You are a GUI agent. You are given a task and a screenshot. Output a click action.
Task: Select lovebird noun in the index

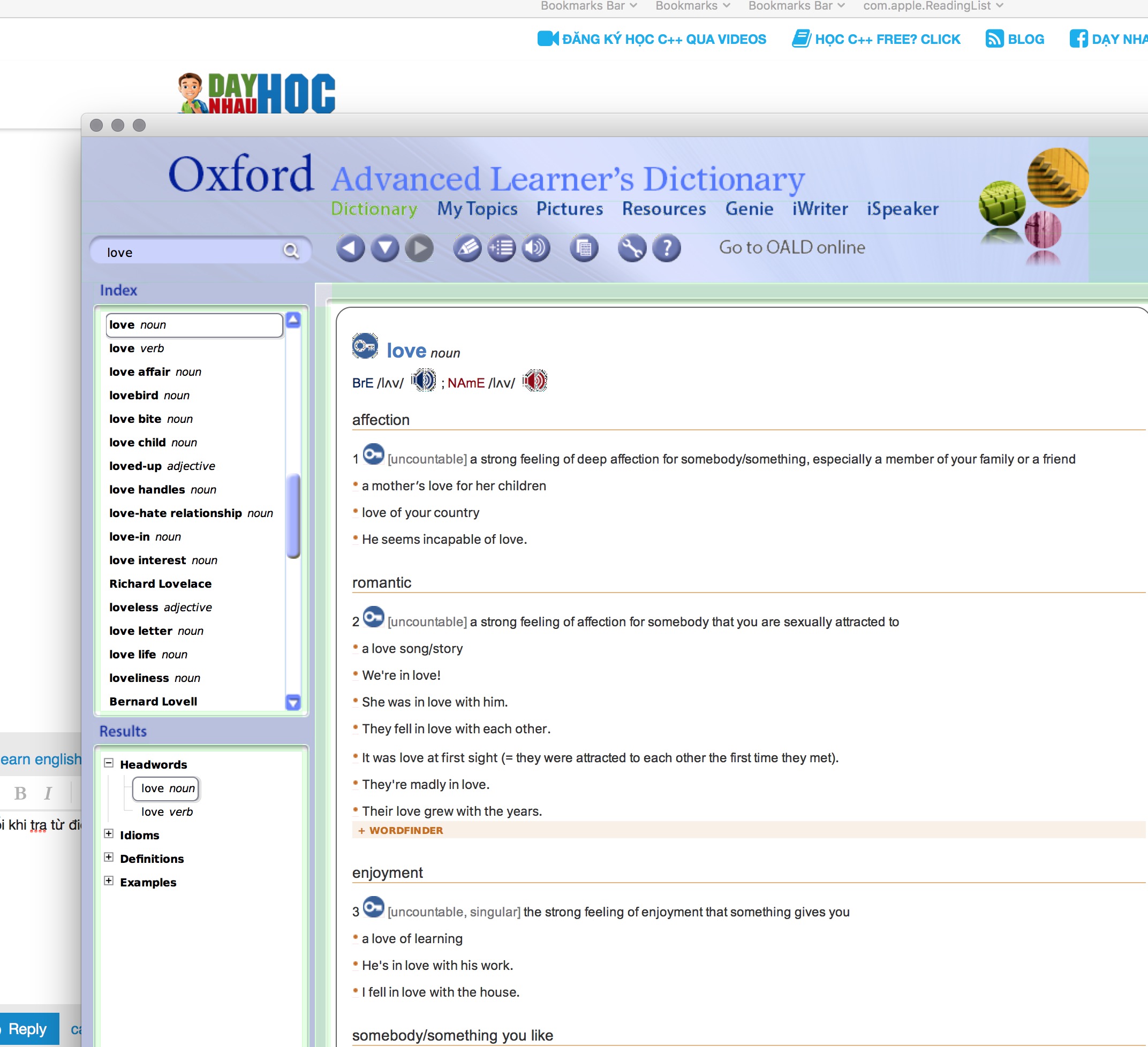[149, 395]
